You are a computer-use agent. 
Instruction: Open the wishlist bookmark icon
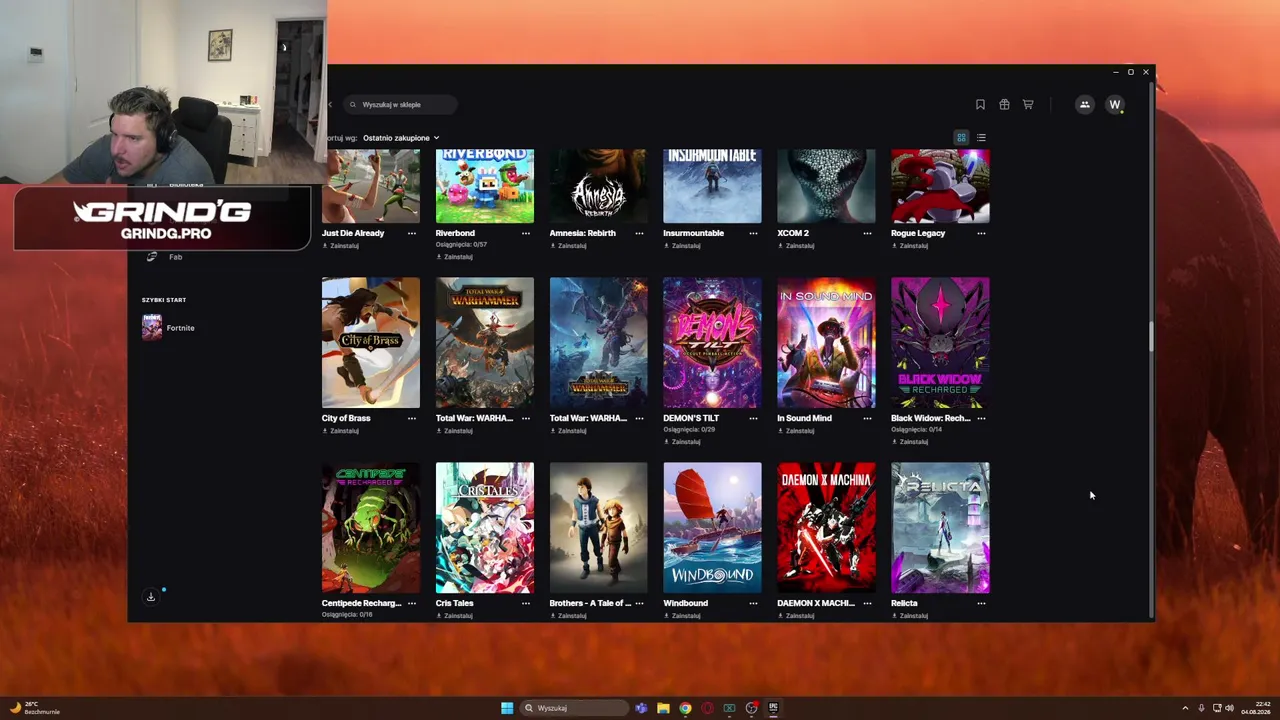980,104
